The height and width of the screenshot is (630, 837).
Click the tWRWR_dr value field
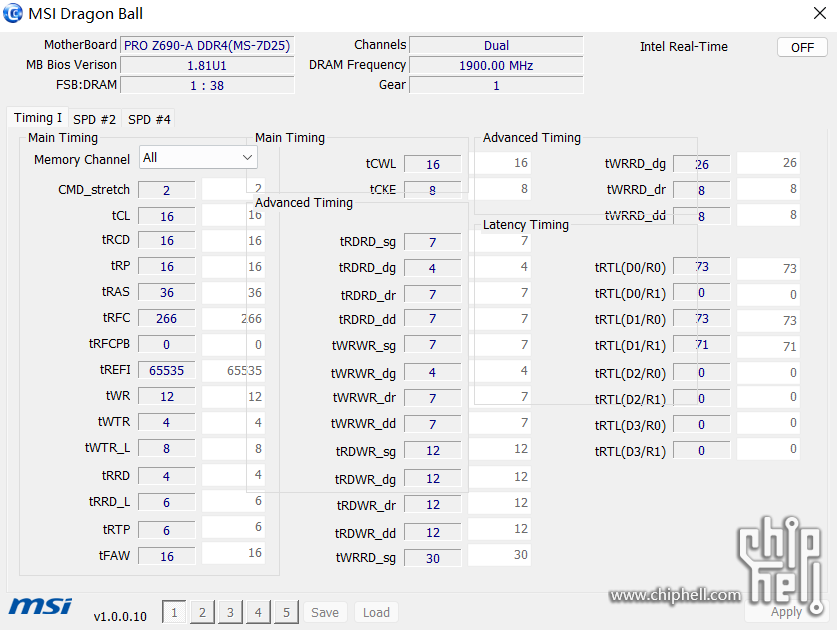click(x=432, y=398)
